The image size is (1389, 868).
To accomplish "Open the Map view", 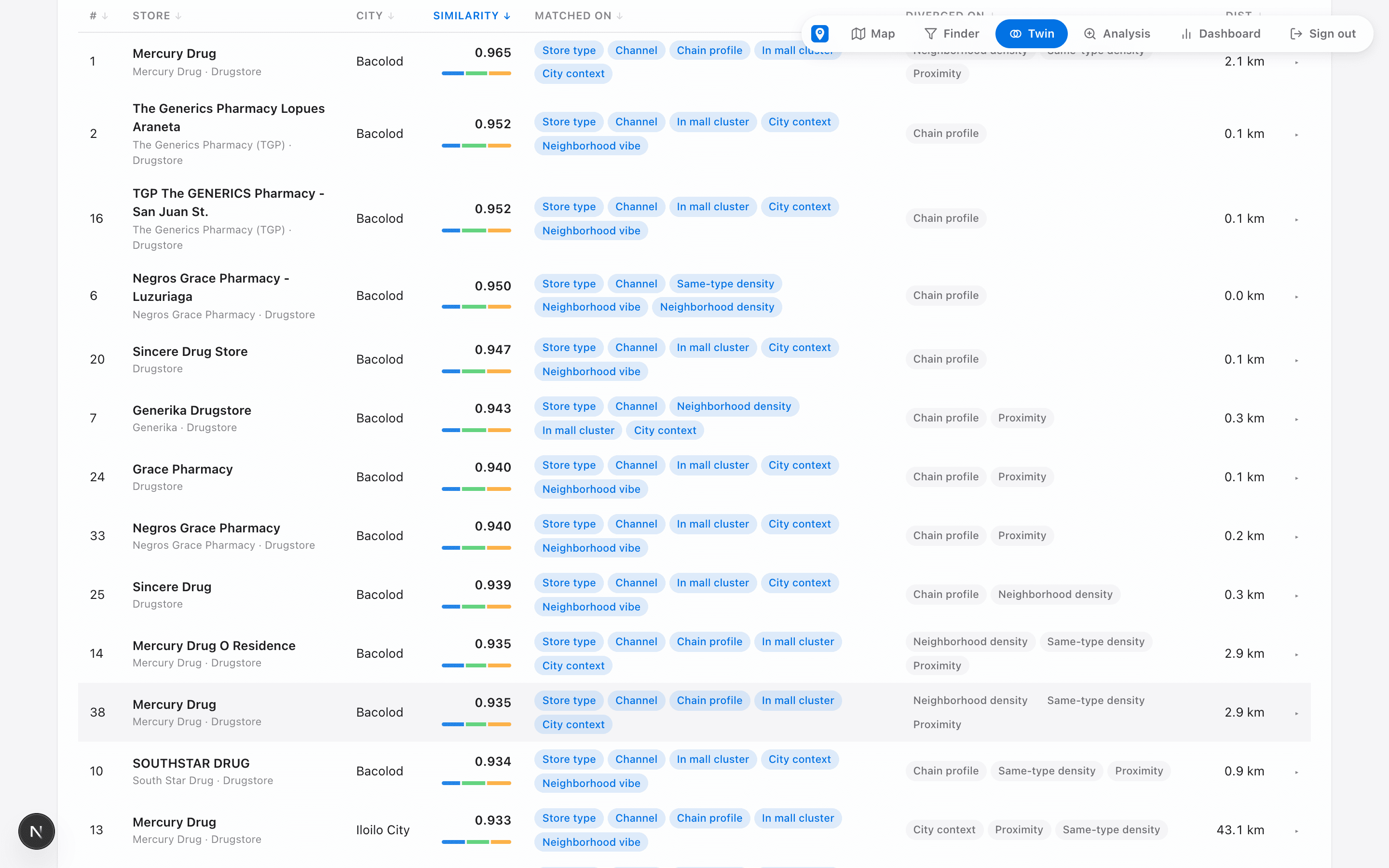I will 873,34.
